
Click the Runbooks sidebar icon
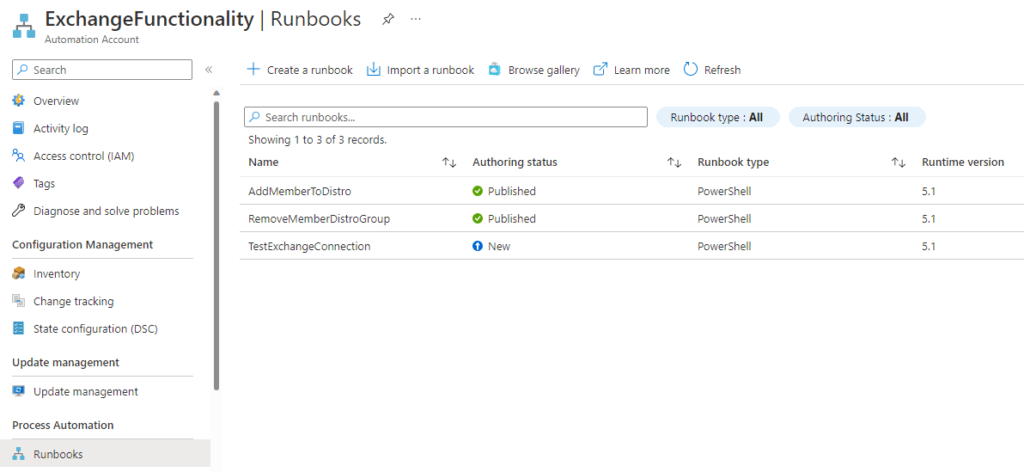[19, 454]
